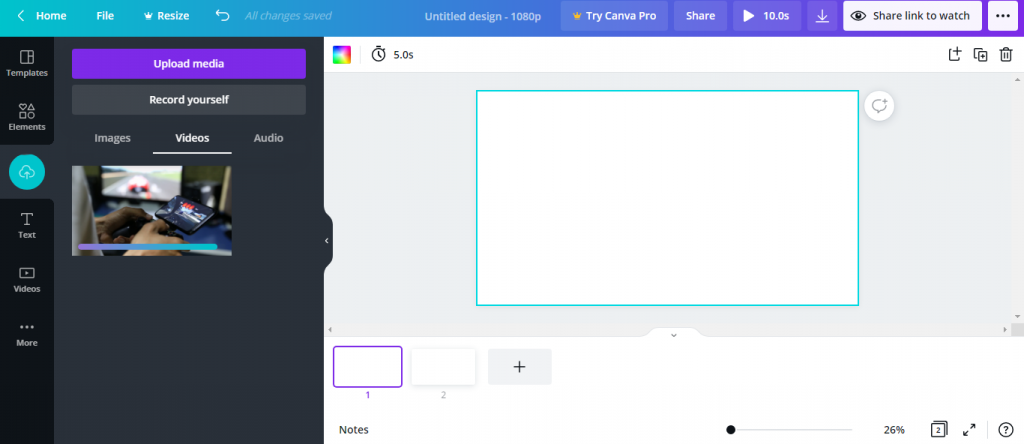Toggle fullscreen presentation mode

click(969, 430)
